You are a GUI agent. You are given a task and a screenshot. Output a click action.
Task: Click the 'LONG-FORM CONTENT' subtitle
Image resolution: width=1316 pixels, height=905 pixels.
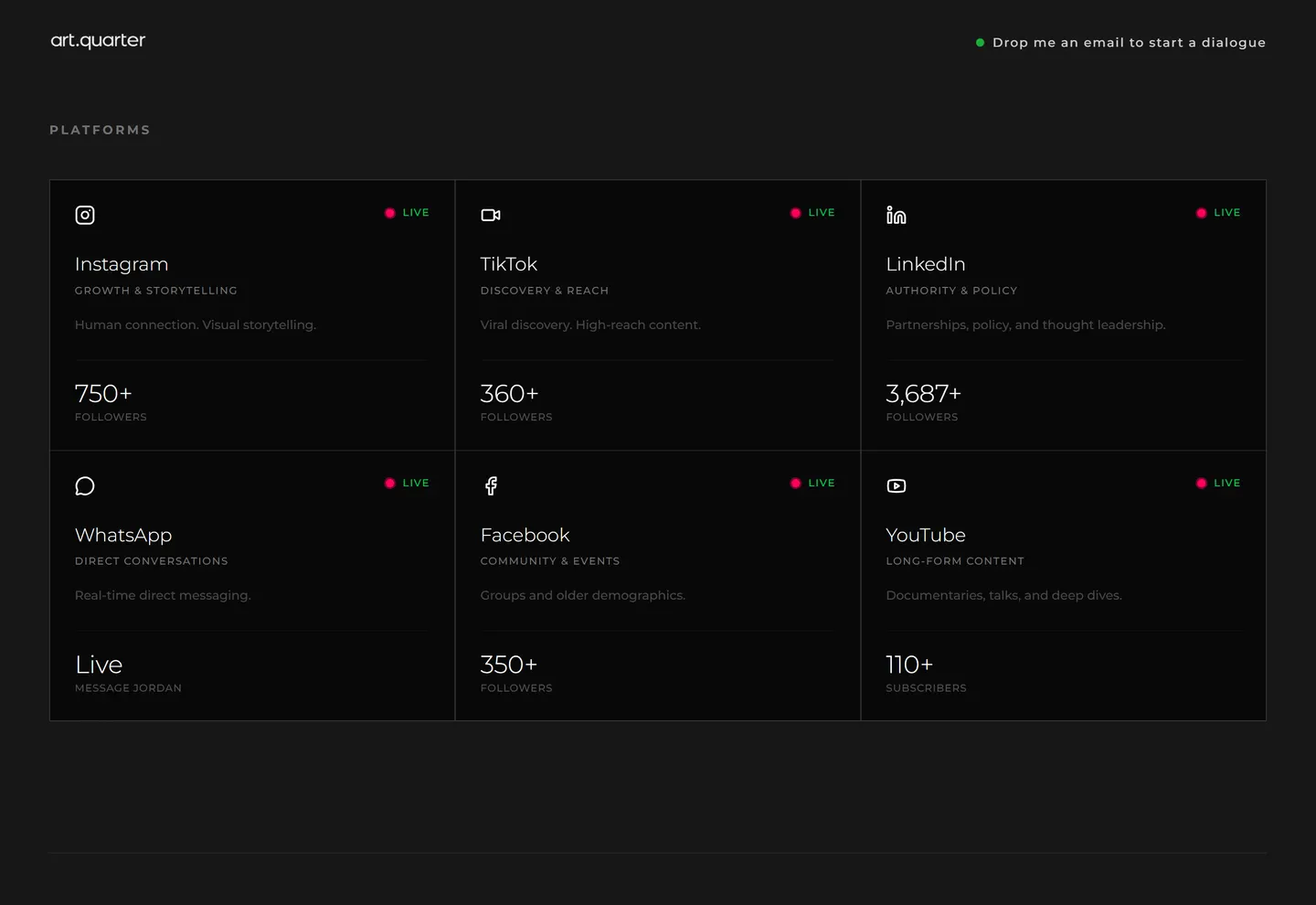pyautogui.click(x=955, y=561)
